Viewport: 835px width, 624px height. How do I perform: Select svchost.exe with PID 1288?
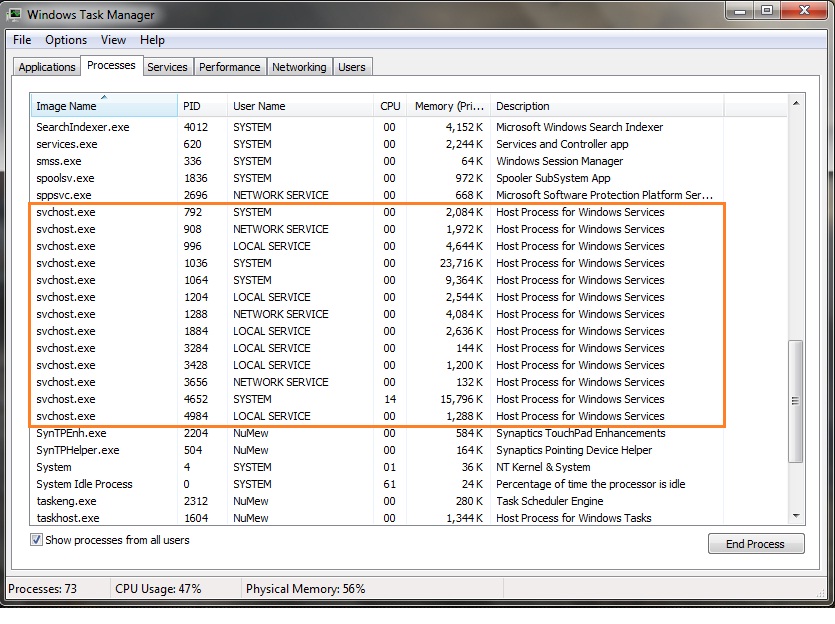click(x=377, y=315)
